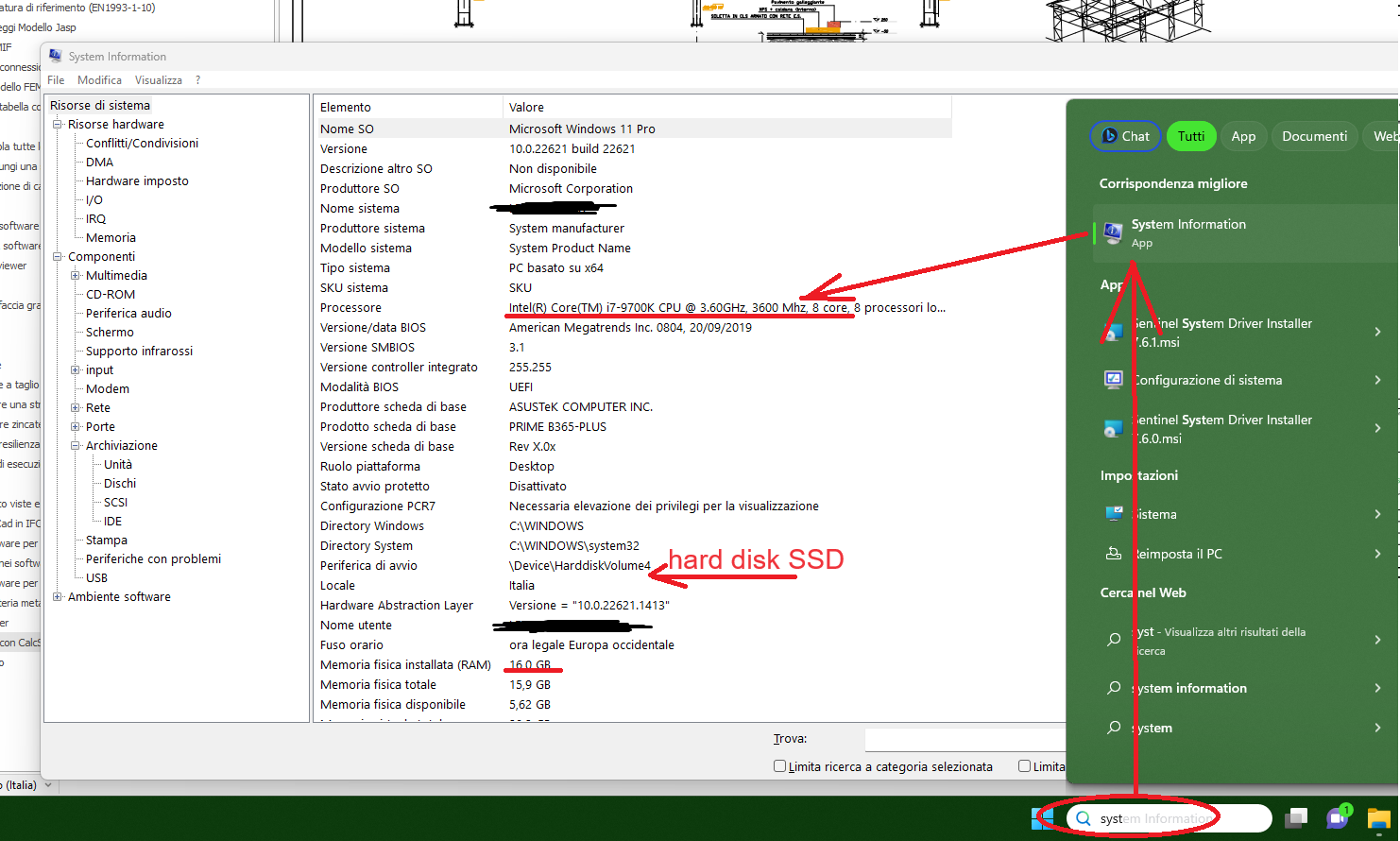Open the Teams Chat taskbar icon
This screenshot has height=841, width=1400.
[1338, 817]
